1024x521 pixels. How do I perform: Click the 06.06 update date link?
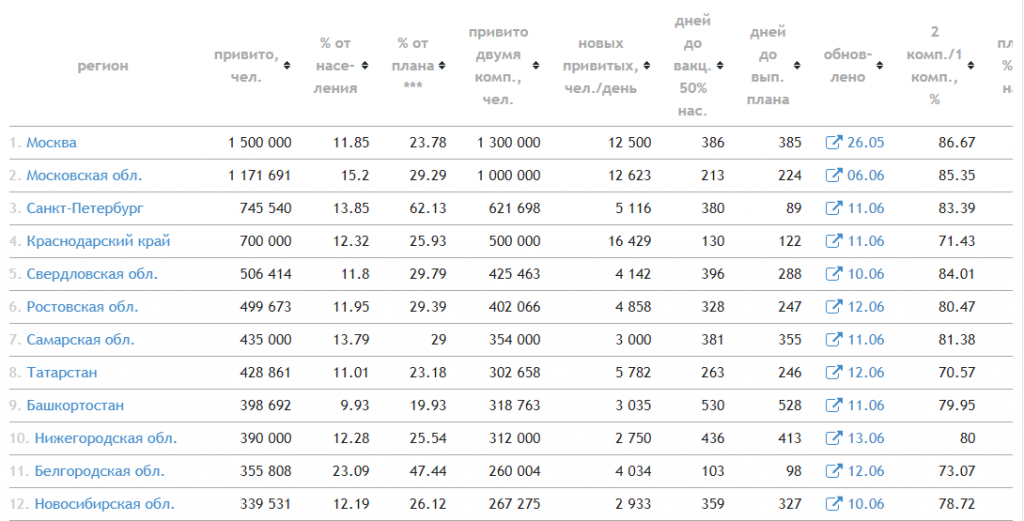coord(865,175)
